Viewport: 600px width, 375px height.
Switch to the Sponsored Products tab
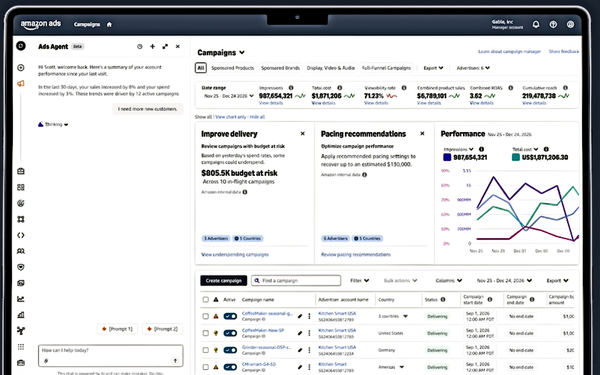click(233, 68)
